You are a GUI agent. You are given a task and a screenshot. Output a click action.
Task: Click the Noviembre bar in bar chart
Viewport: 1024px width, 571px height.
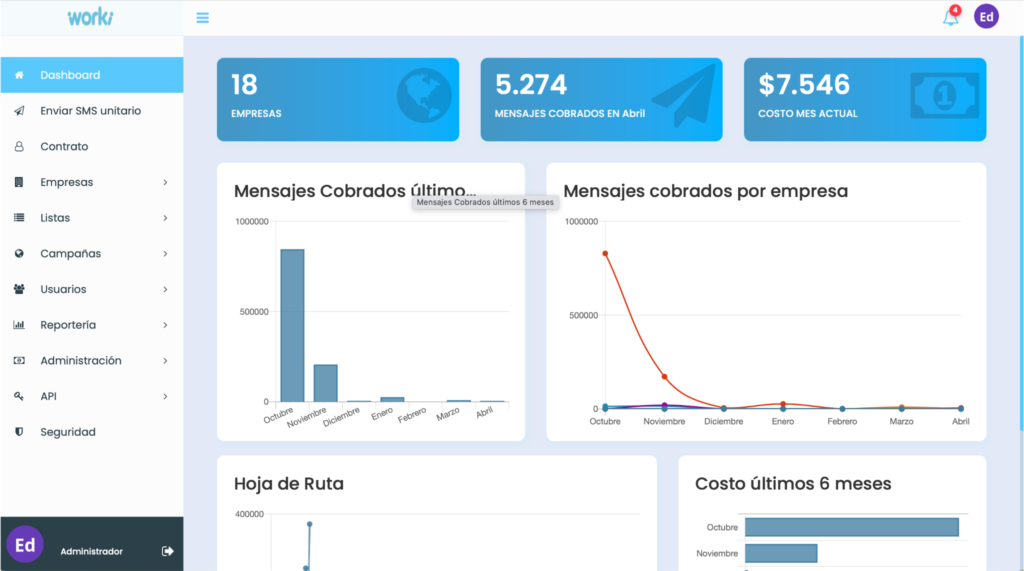(325, 383)
